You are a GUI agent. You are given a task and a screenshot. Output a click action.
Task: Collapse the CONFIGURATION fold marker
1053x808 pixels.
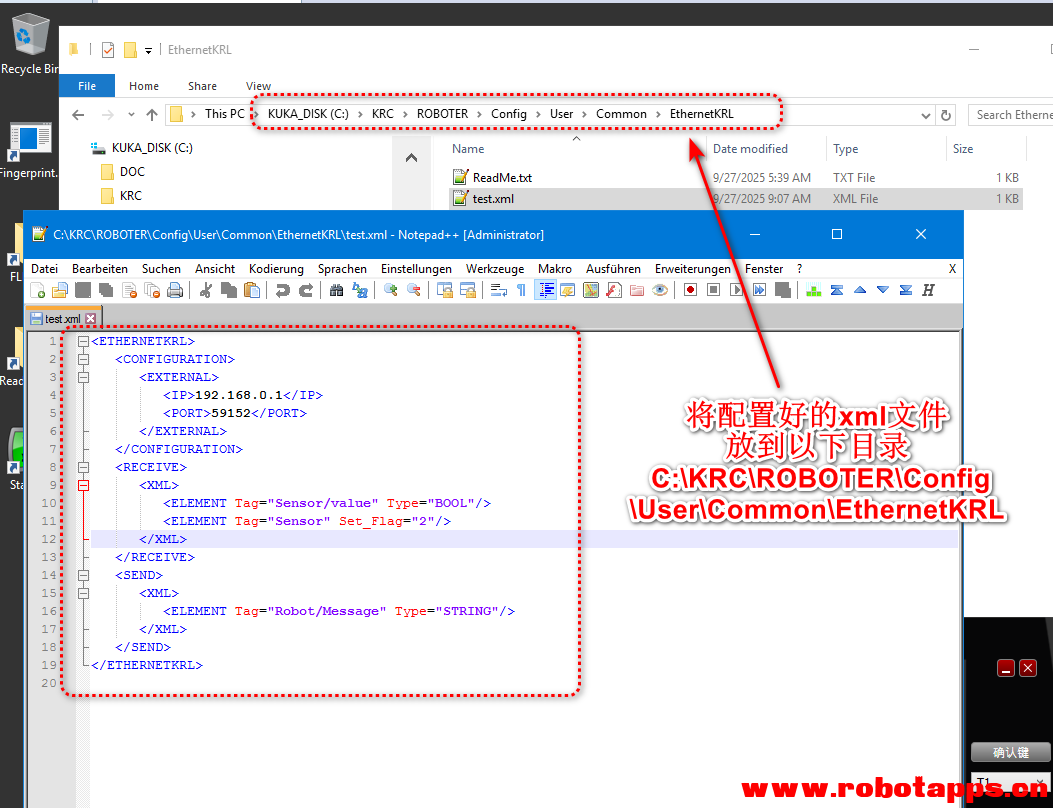pos(84,359)
